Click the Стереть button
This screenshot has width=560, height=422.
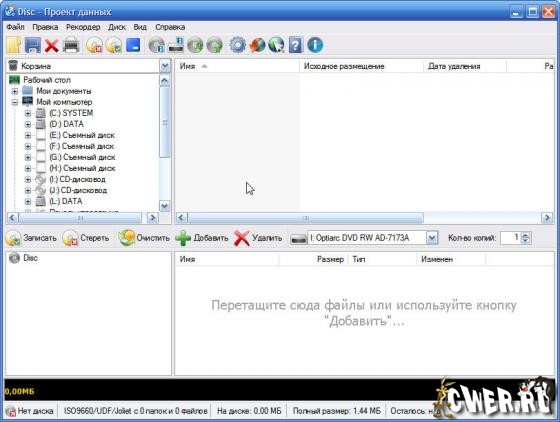[86, 238]
